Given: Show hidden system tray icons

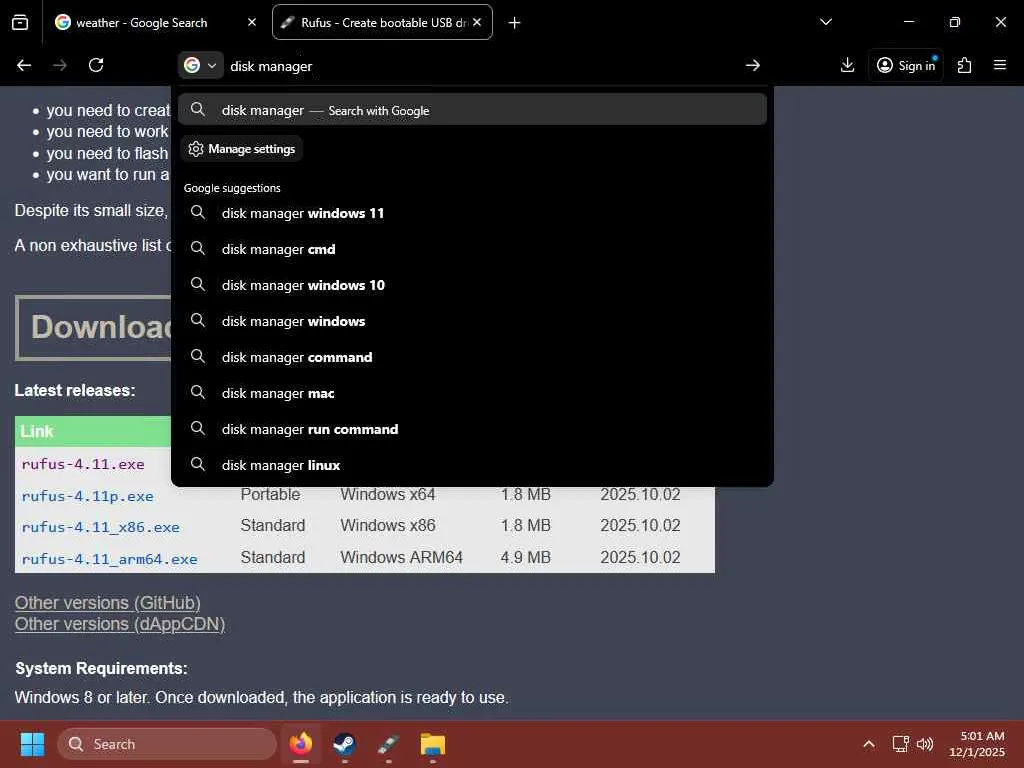Looking at the screenshot, I should tap(869, 744).
